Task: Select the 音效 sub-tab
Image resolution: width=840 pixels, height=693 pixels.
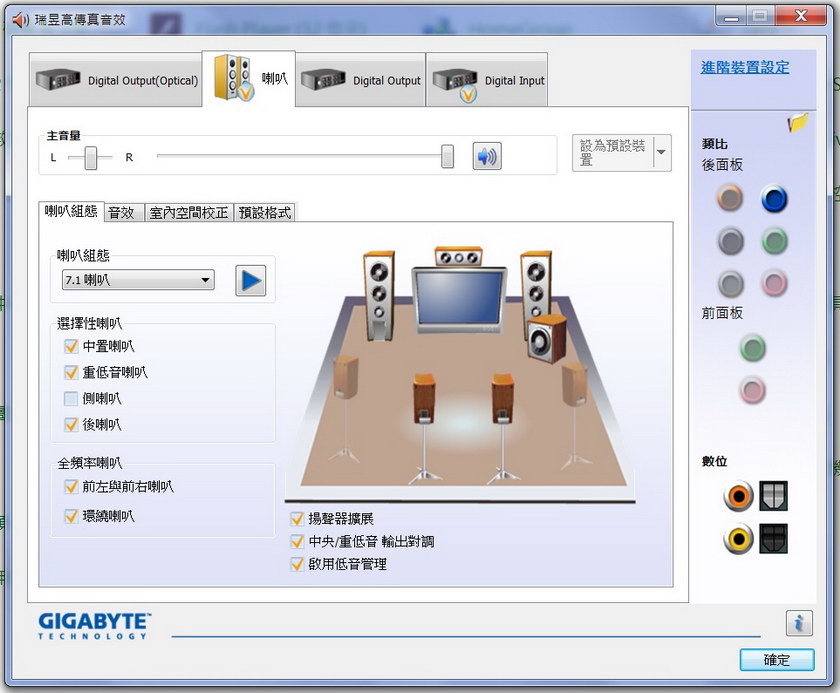Action: point(124,213)
